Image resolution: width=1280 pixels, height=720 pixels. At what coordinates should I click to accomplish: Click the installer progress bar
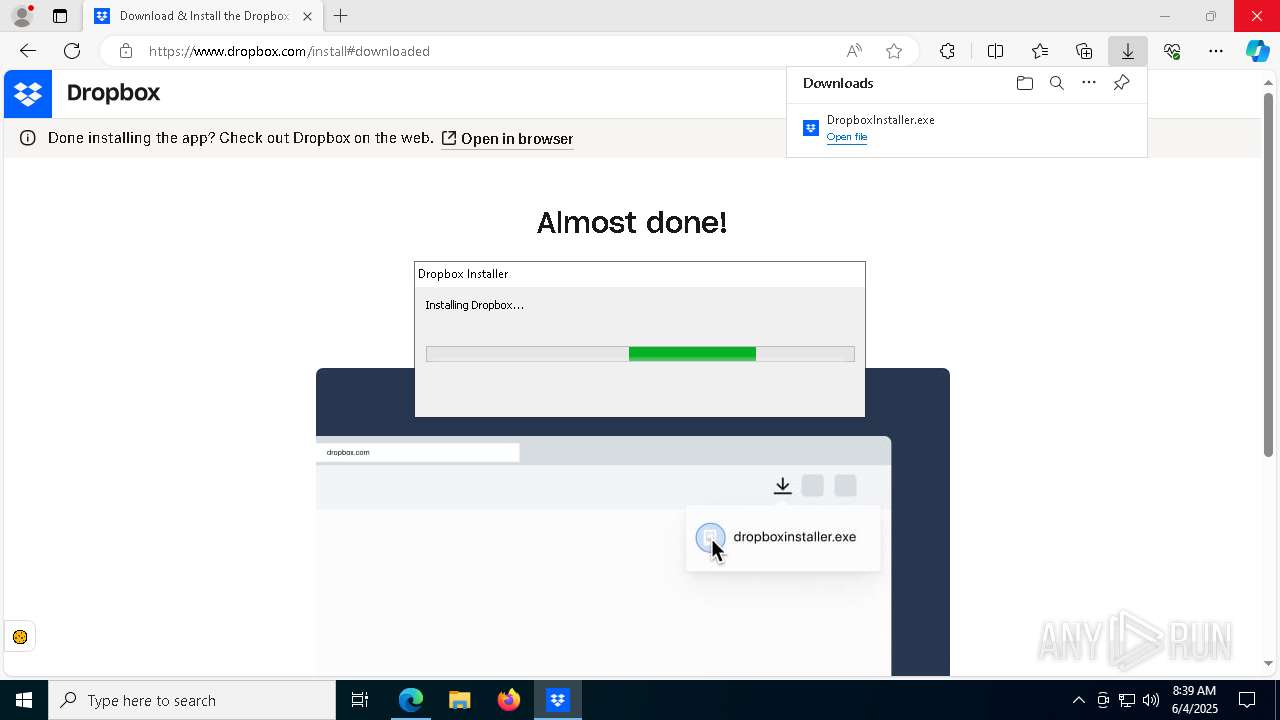[x=640, y=354]
